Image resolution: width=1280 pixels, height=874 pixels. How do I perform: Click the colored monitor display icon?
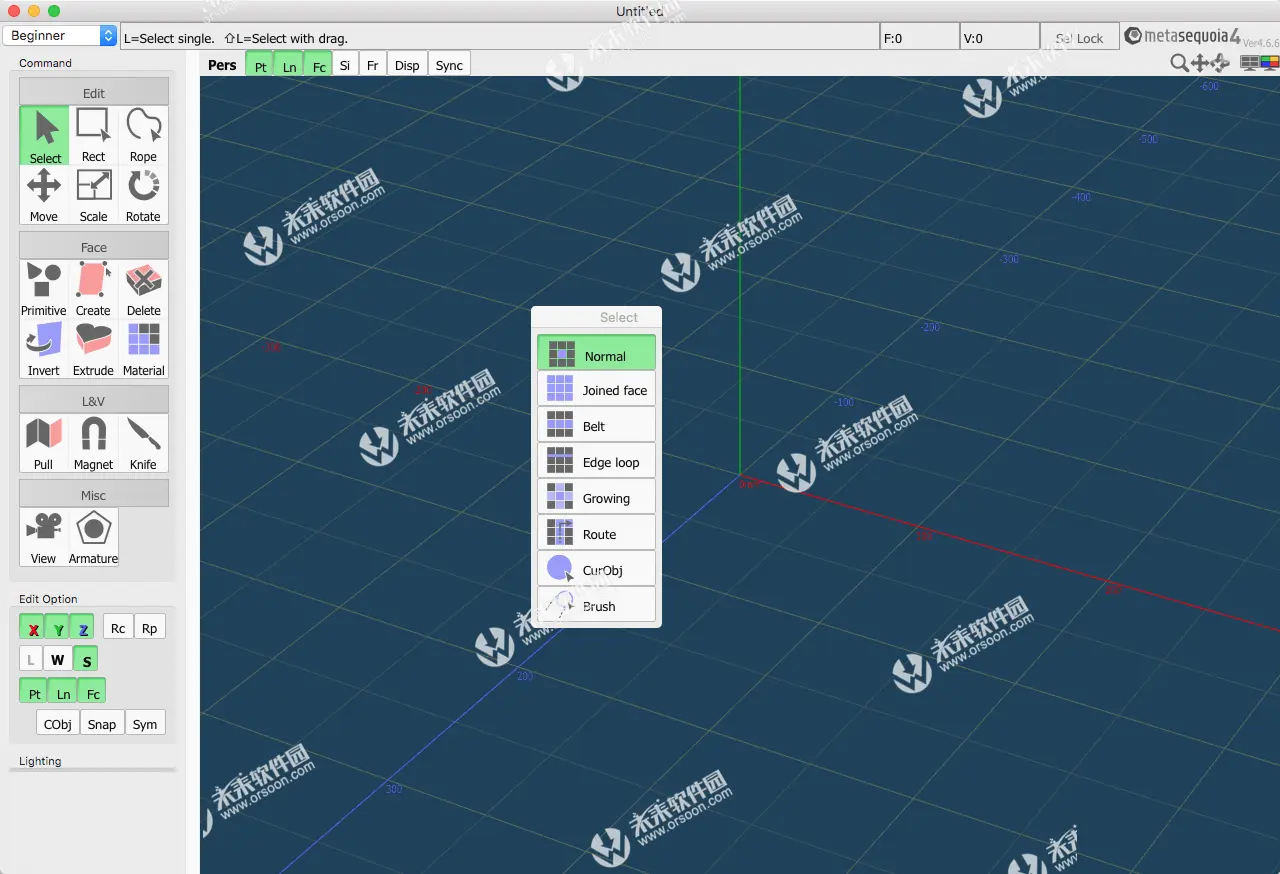coord(1270,62)
